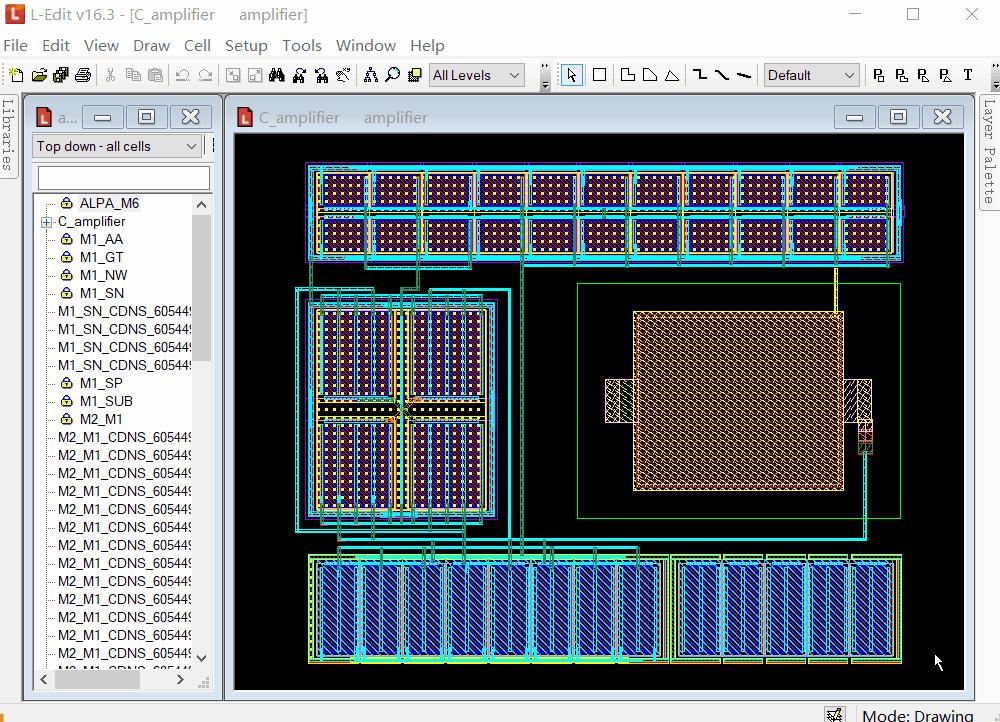Click the New File toolbar icon
The image size is (1000, 722).
[16, 75]
